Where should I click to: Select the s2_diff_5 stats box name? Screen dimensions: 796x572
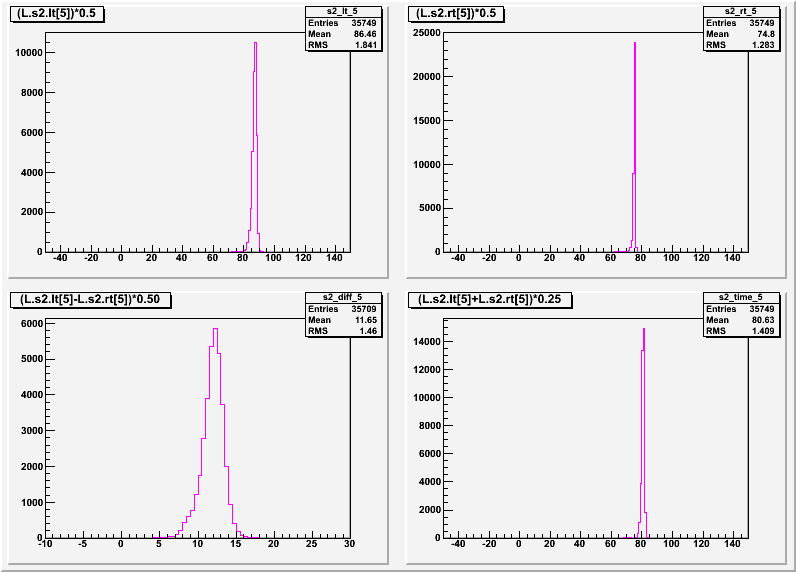343,297
